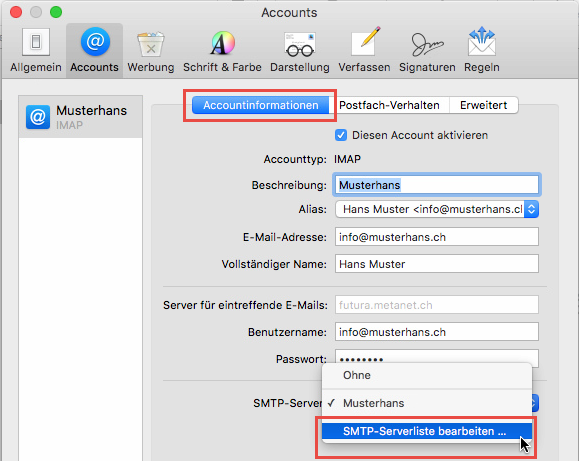Expand the Alias dropdown arrows
579x461 pixels.
pyautogui.click(x=531, y=209)
